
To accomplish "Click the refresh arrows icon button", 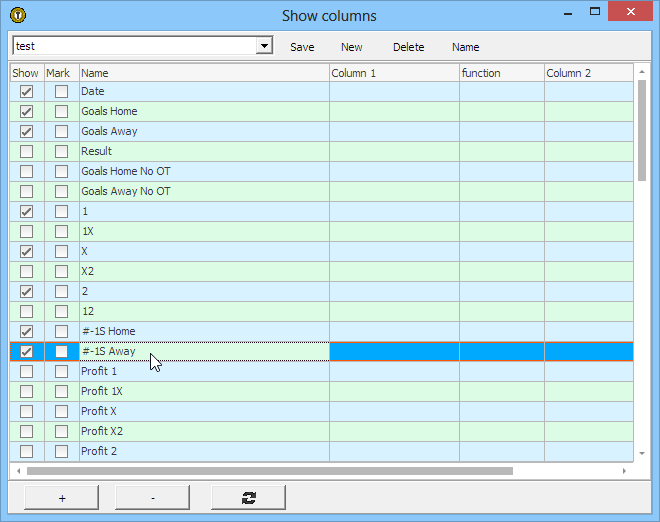I will pos(248,497).
